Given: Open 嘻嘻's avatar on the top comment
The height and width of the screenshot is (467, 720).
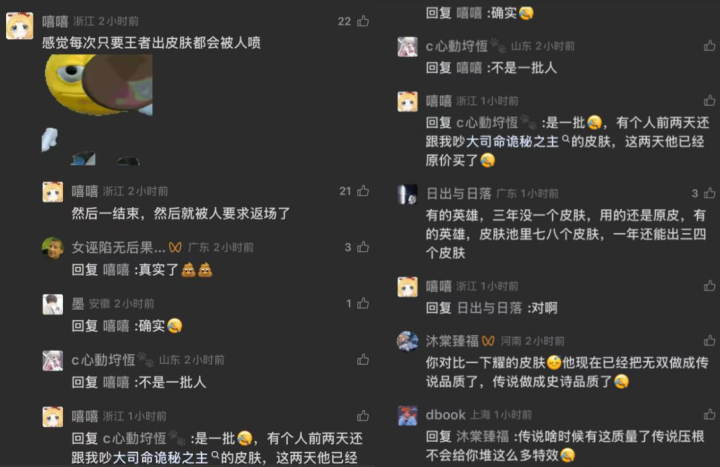Looking at the screenshot, I should click(20, 26).
